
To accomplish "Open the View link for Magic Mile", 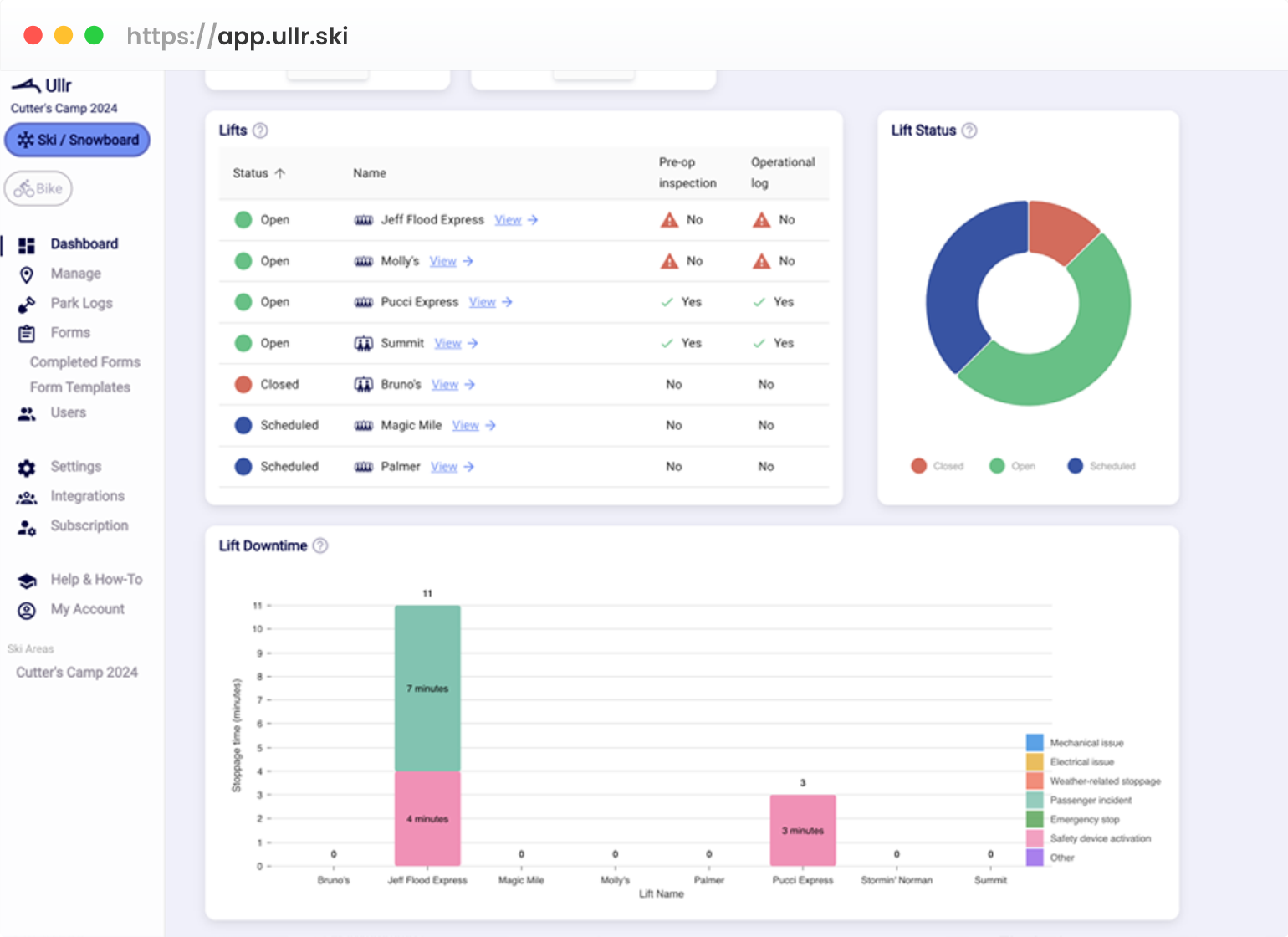I will coord(466,426).
